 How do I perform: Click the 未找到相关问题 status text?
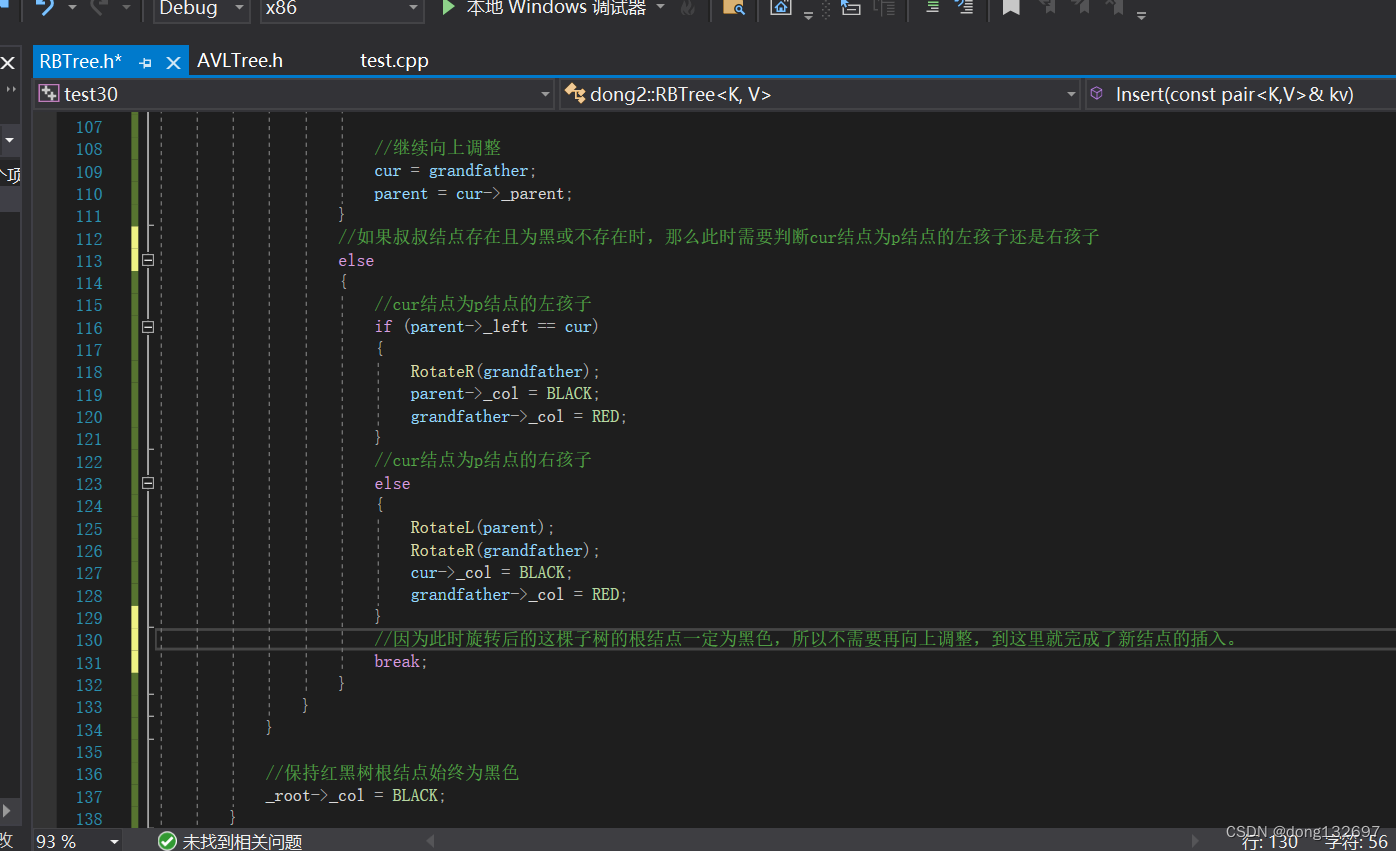point(242,842)
